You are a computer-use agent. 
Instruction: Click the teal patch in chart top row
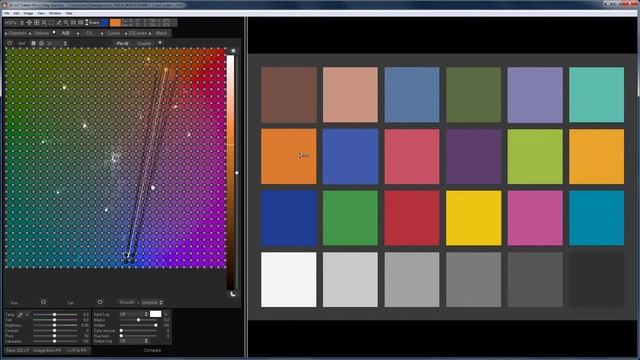point(597,95)
